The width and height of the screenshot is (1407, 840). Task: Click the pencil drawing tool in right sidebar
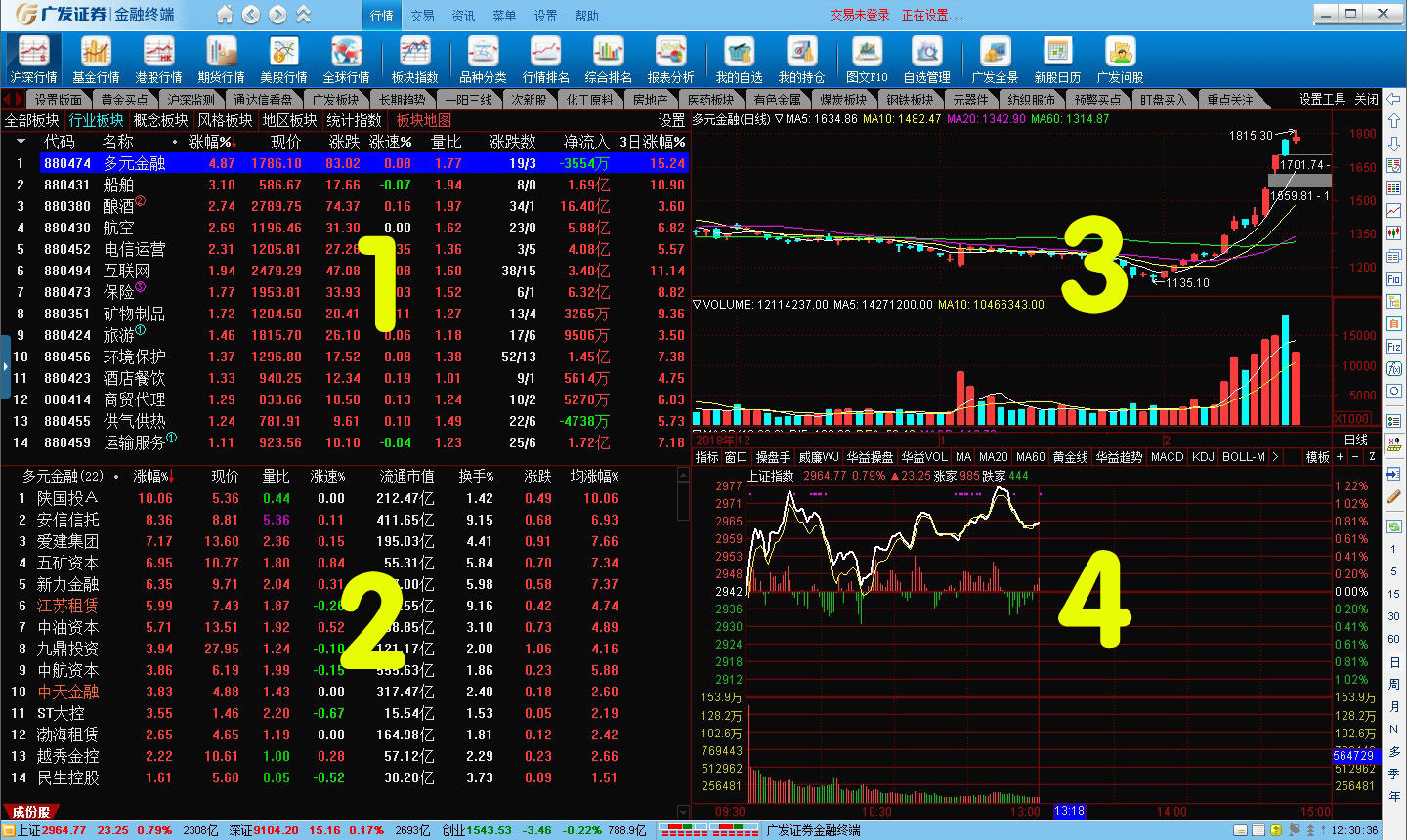[x=1394, y=495]
